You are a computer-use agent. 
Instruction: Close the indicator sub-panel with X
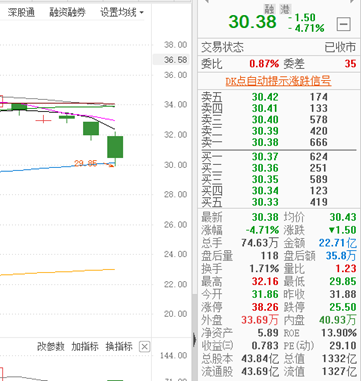144,347
